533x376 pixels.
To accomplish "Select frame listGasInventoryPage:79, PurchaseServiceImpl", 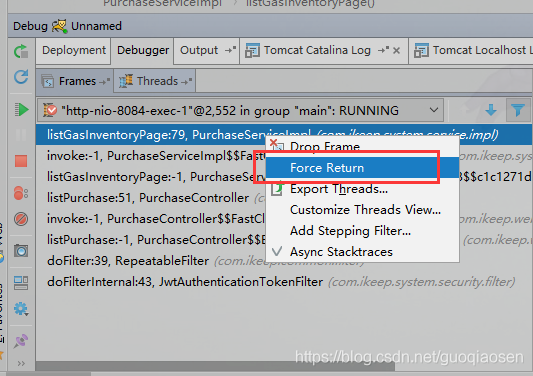I will 284,135.
